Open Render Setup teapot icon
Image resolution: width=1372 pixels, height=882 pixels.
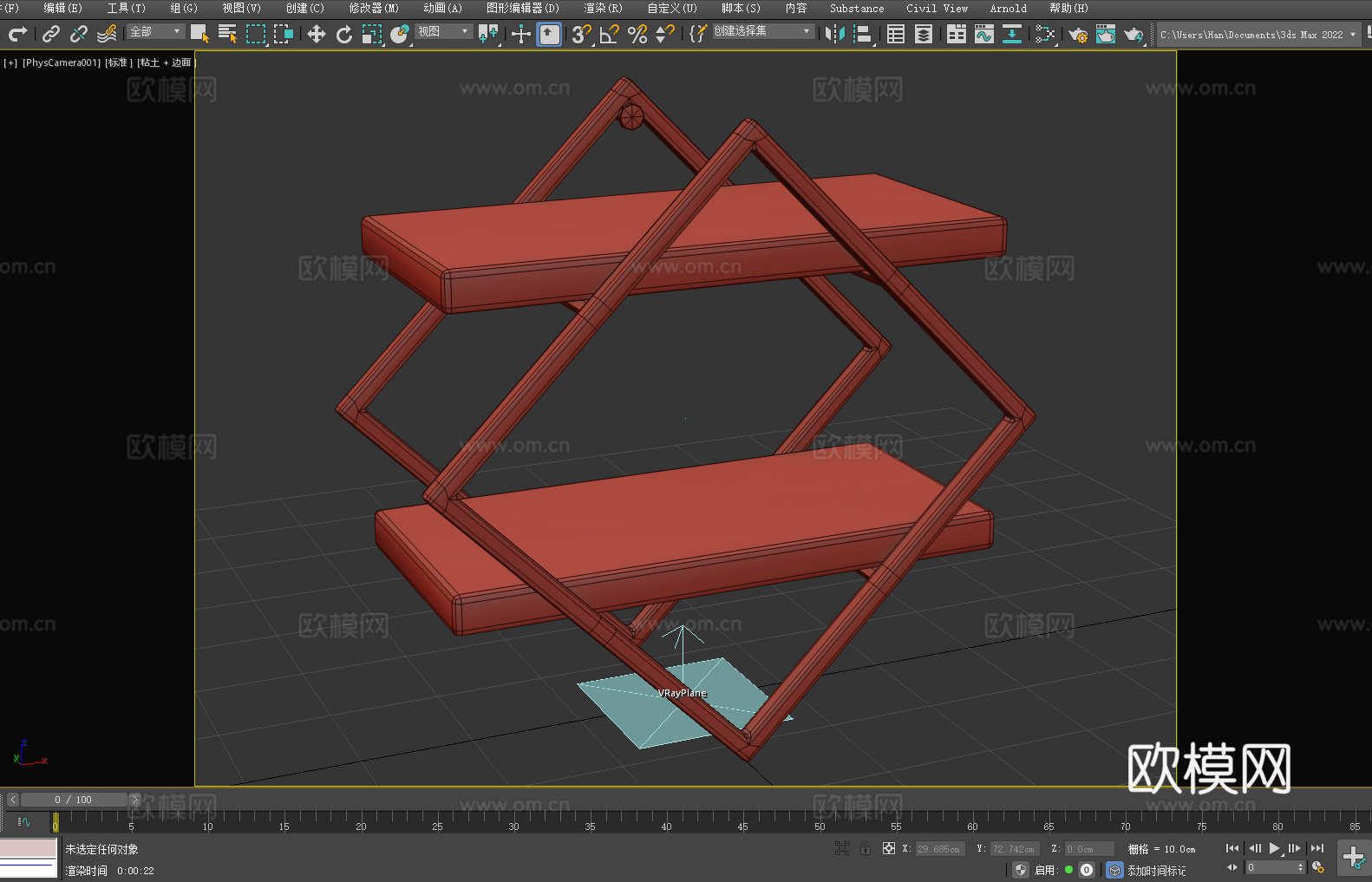point(1078,35)
